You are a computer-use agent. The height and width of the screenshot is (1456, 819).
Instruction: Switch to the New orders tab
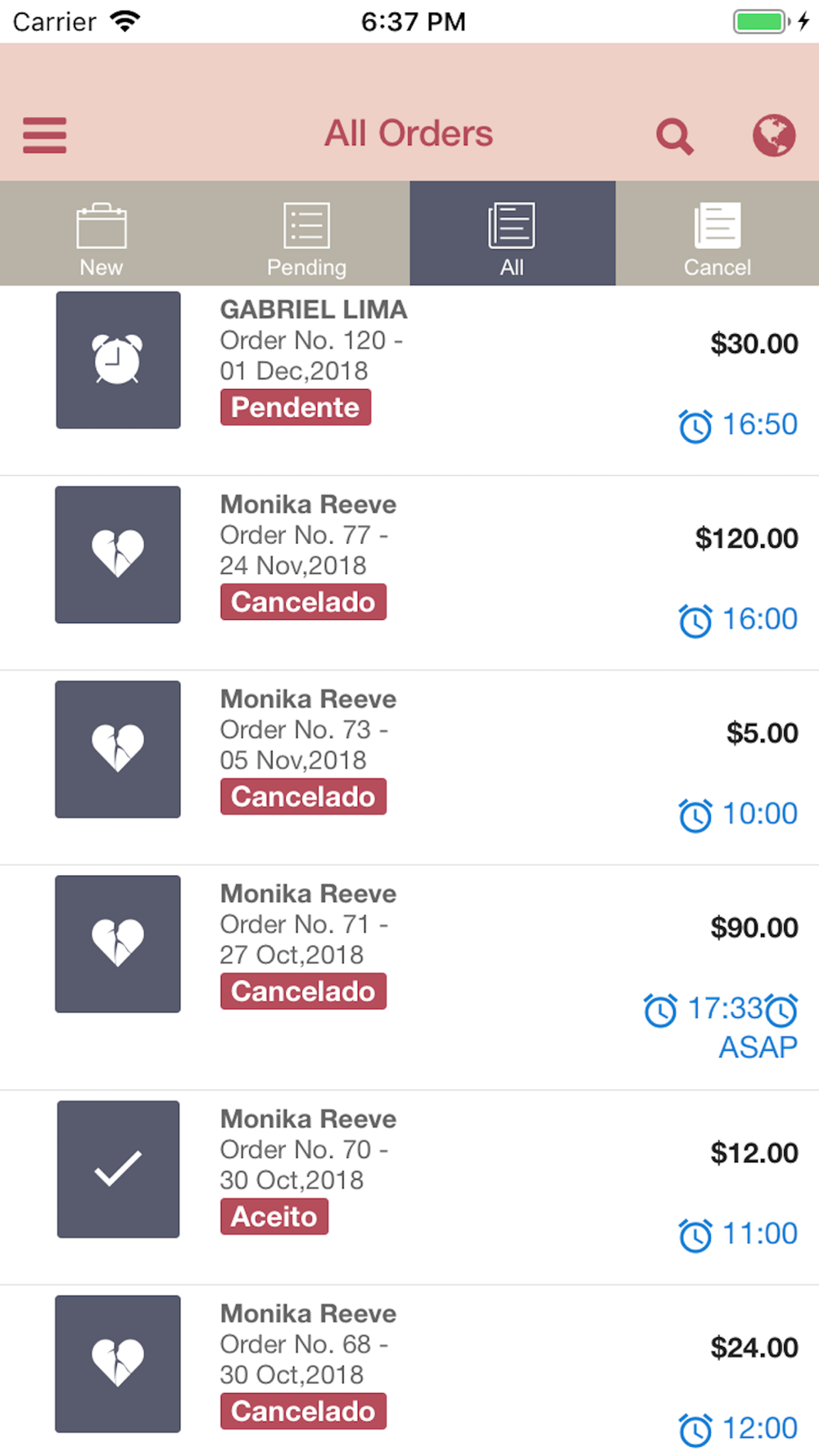coord(102,233)
